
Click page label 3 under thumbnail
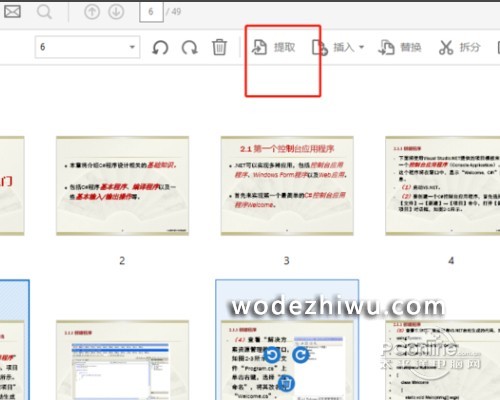tap(287, 260)
